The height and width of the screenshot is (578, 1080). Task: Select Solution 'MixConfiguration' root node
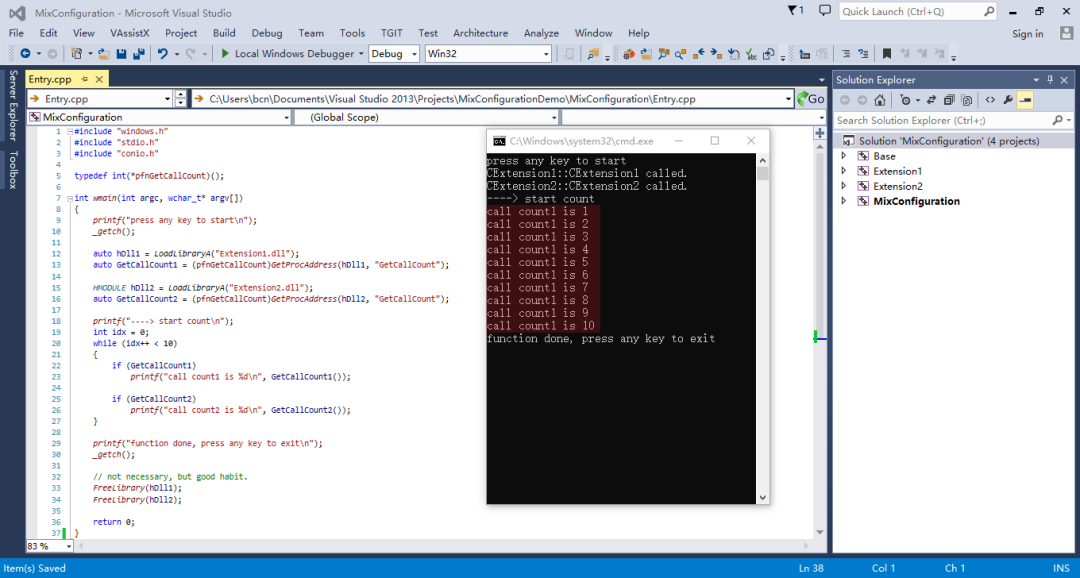953,141
